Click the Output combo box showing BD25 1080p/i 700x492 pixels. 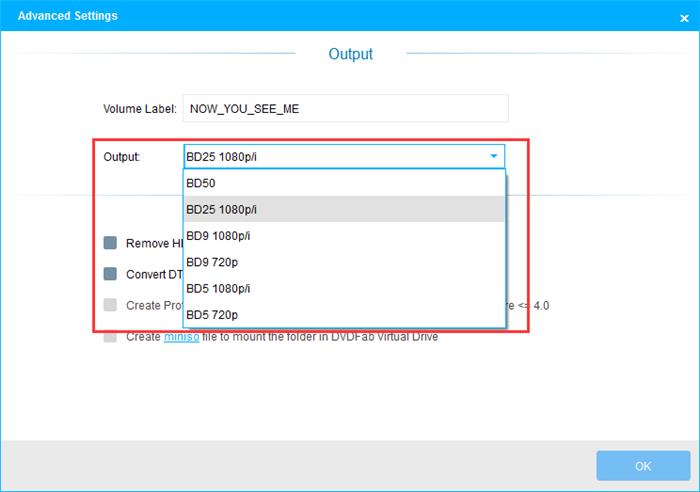(x=335, y=157)
